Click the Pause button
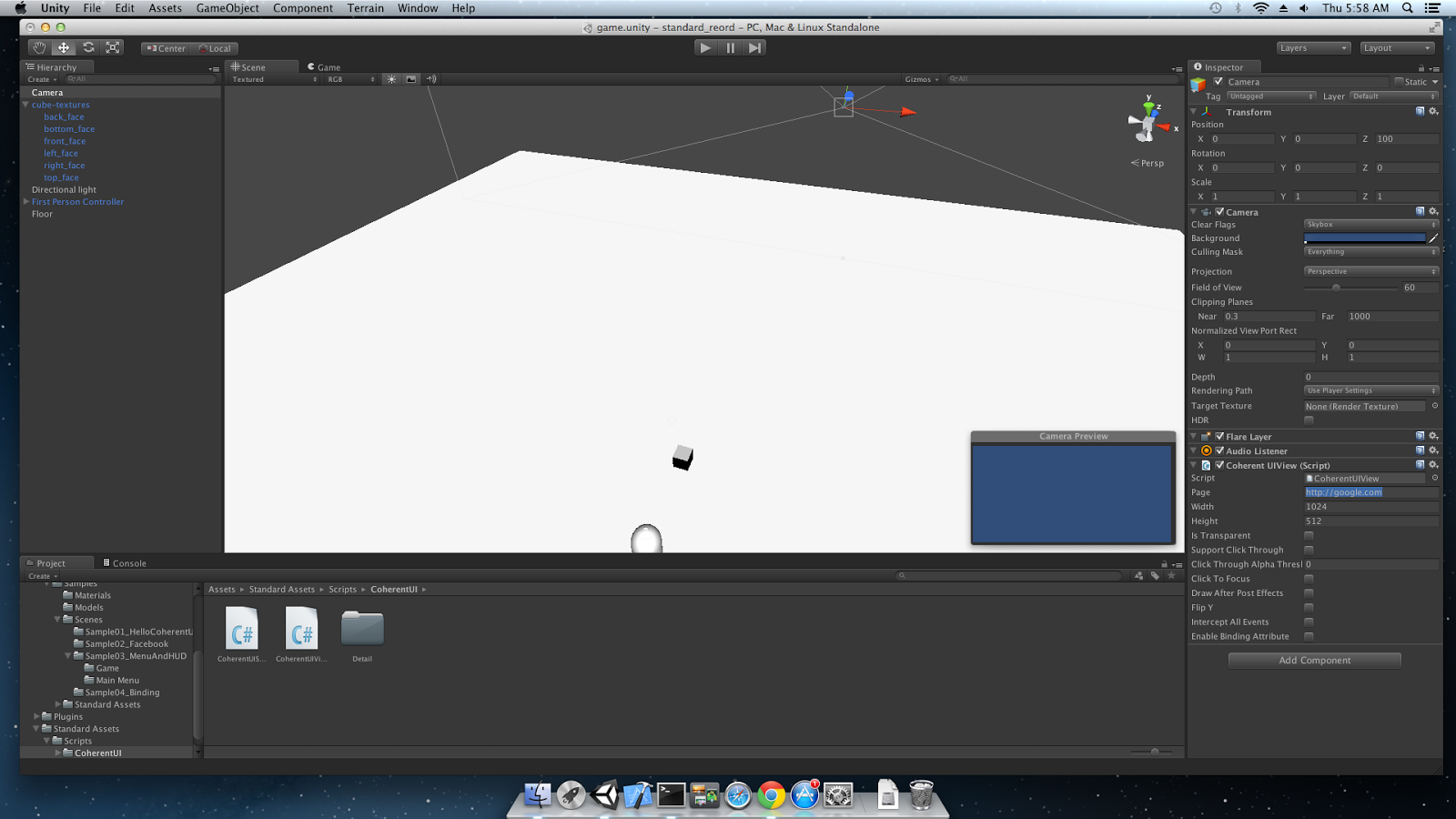Screen dimensions: 1456x819 730,48
